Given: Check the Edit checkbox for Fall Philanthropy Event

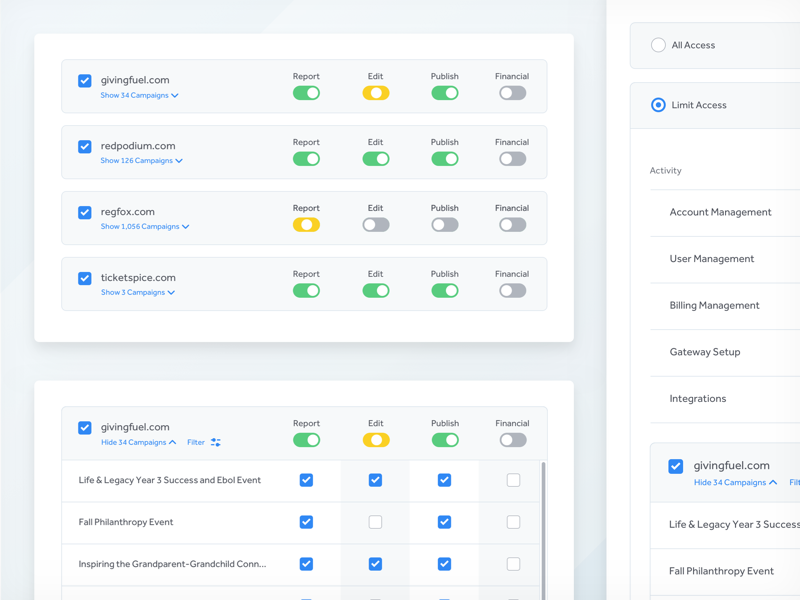Looking at the screenshot, I should (x=375, y=521).
